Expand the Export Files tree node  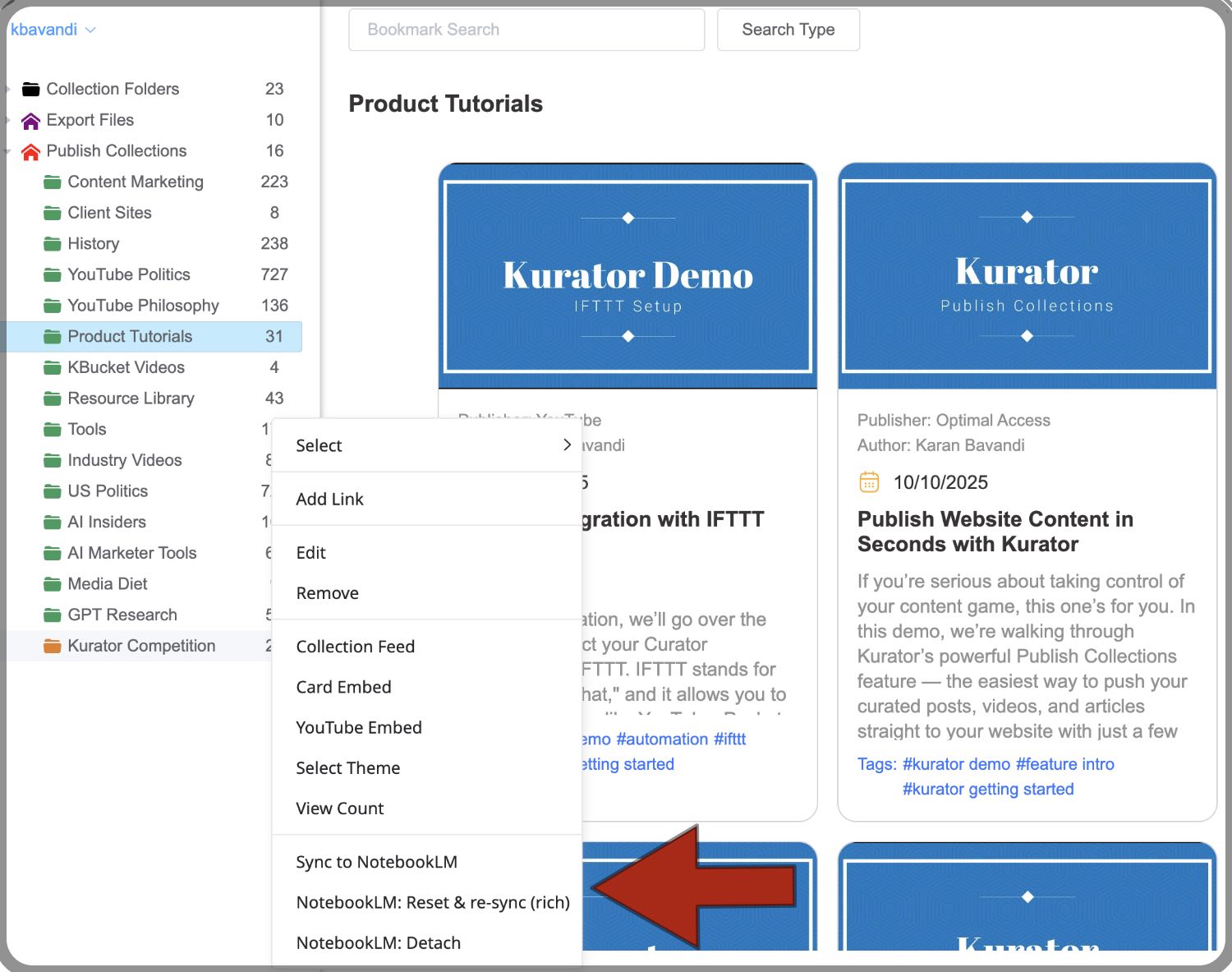click(x=8, y=120)
